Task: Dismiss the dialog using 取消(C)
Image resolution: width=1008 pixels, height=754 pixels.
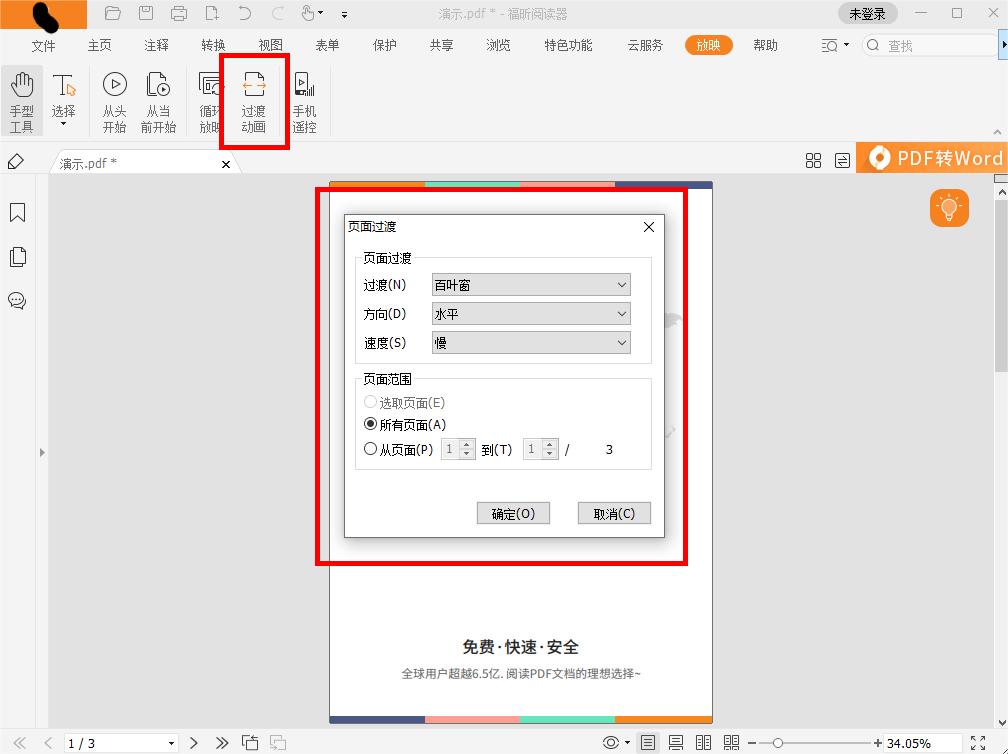Action: coord(614,512)
